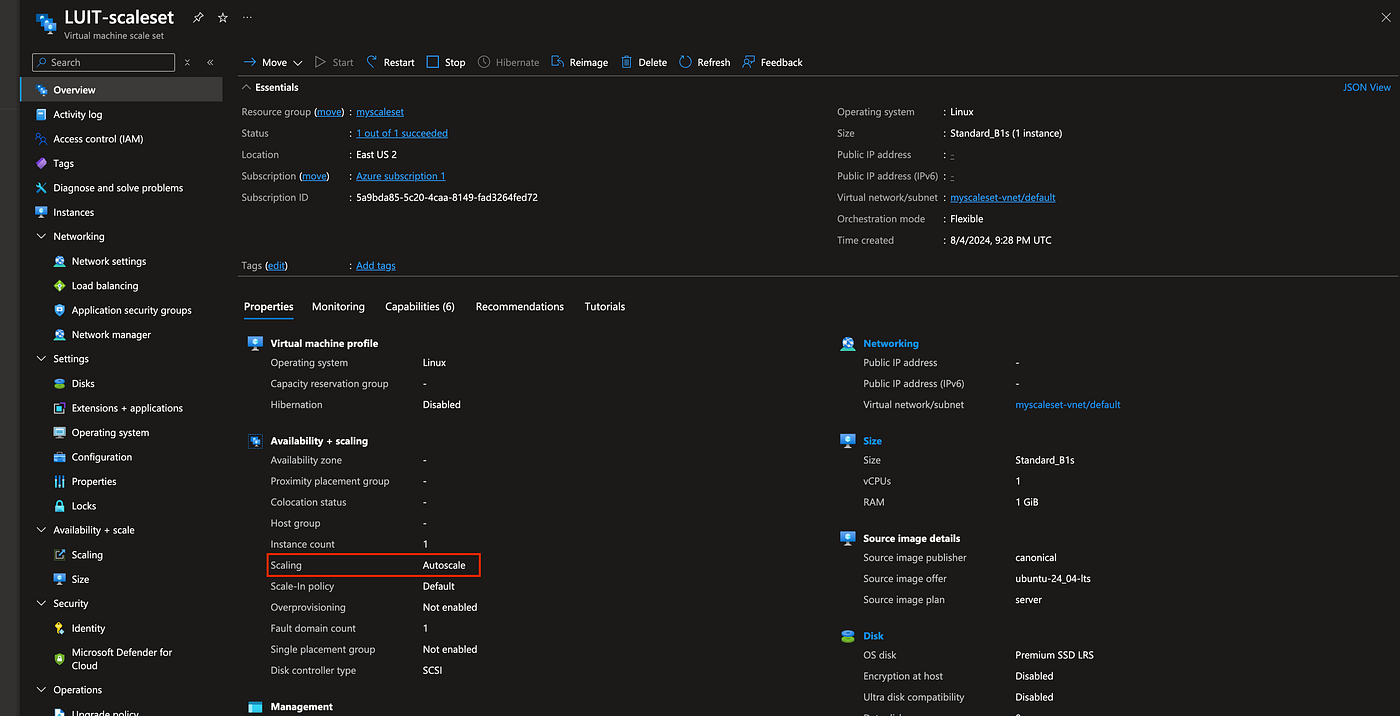Delete the scale set
Viewport: 1400px width, 716px height.
[x=643, y=62]
